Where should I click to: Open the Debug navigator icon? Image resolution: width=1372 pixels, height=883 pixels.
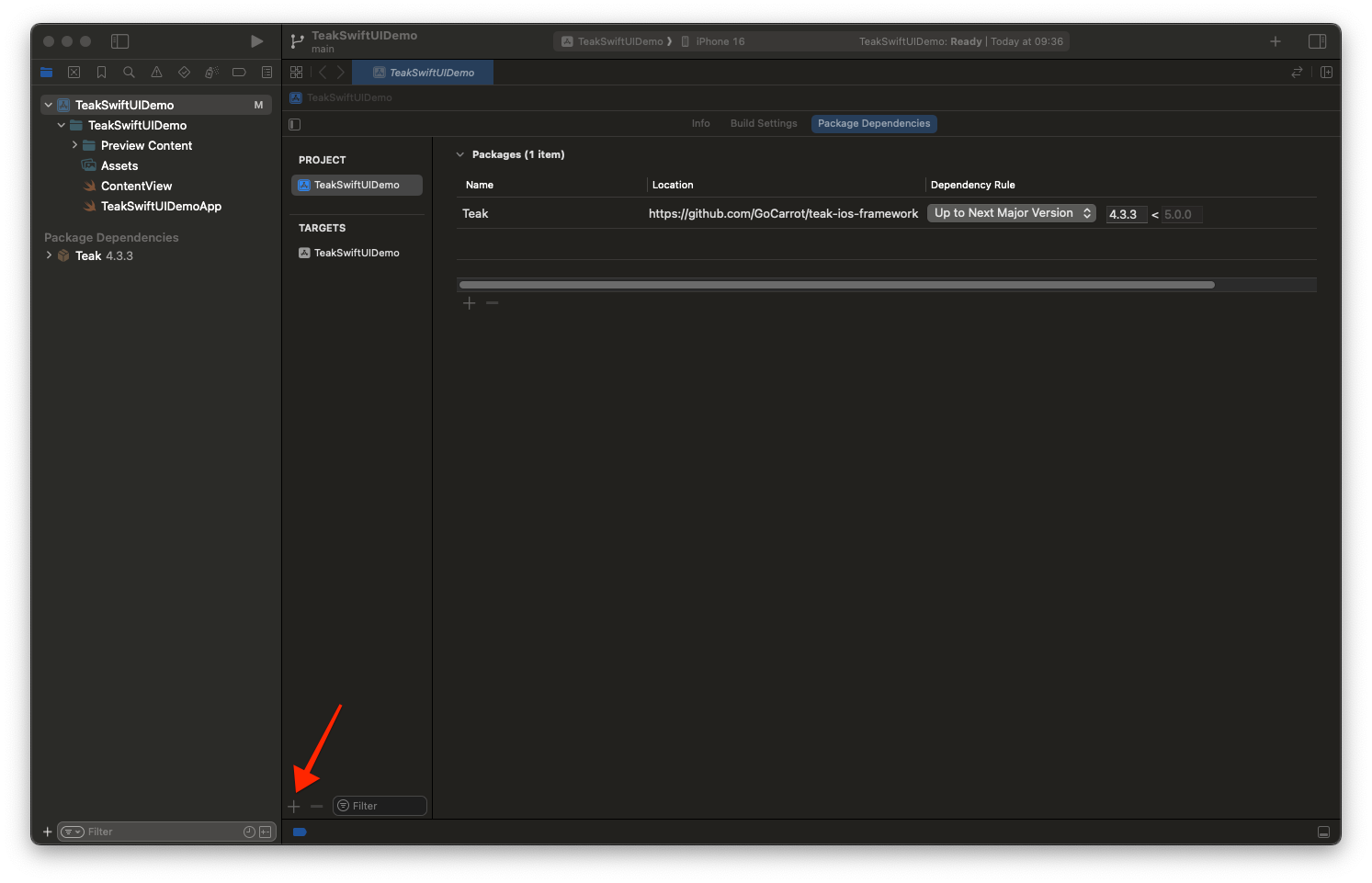[211, 73]
